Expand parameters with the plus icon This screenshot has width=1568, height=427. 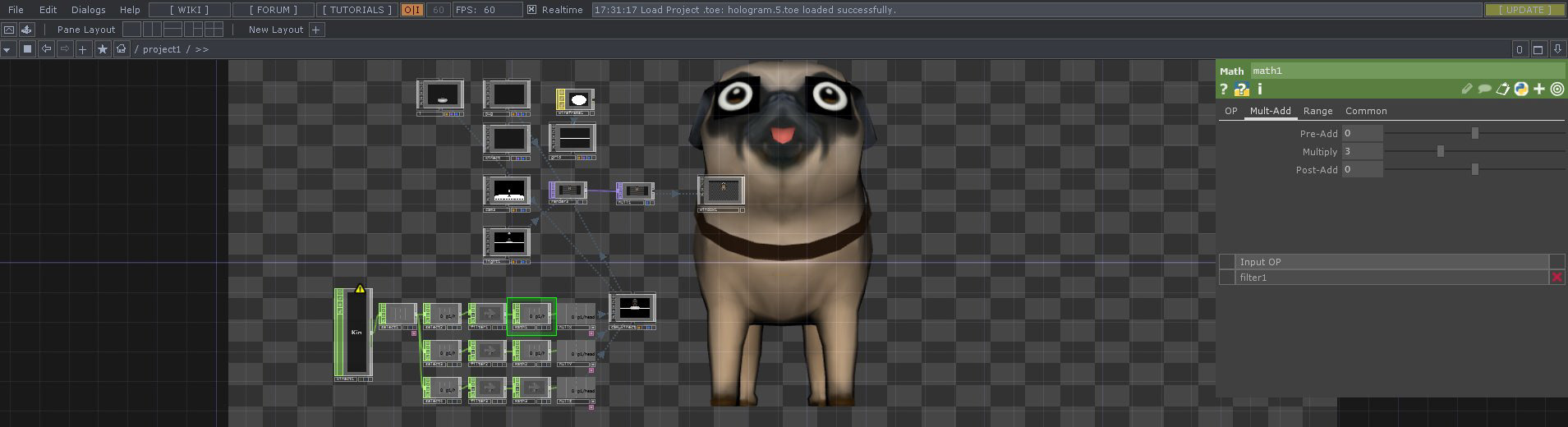1539,89
